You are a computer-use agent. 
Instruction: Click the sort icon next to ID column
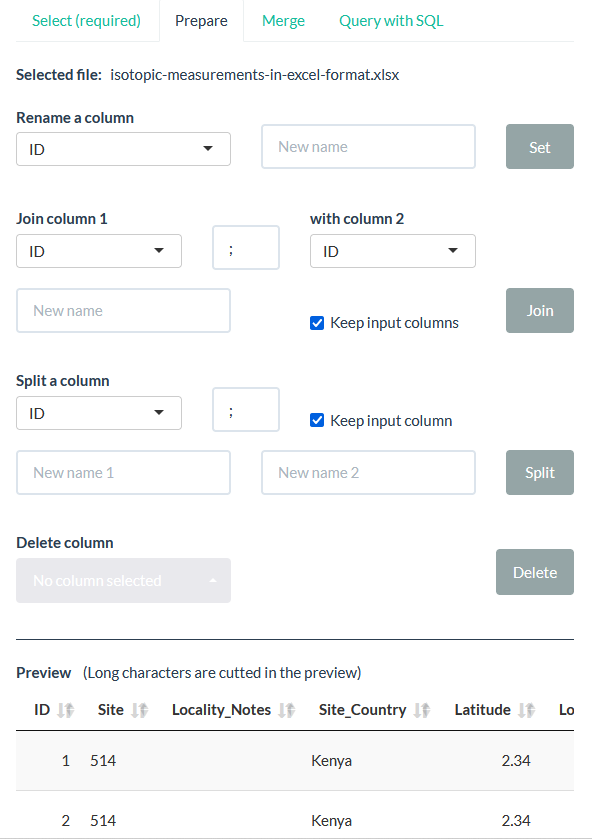66,709
